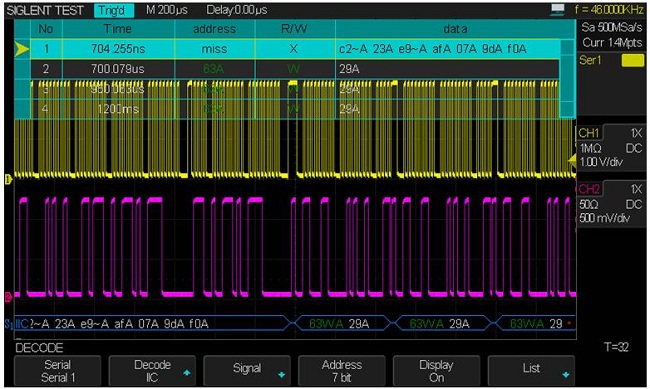Select the CH1 channel label
The height and width of the screenshot is (389, 650).
coord(588,133)
